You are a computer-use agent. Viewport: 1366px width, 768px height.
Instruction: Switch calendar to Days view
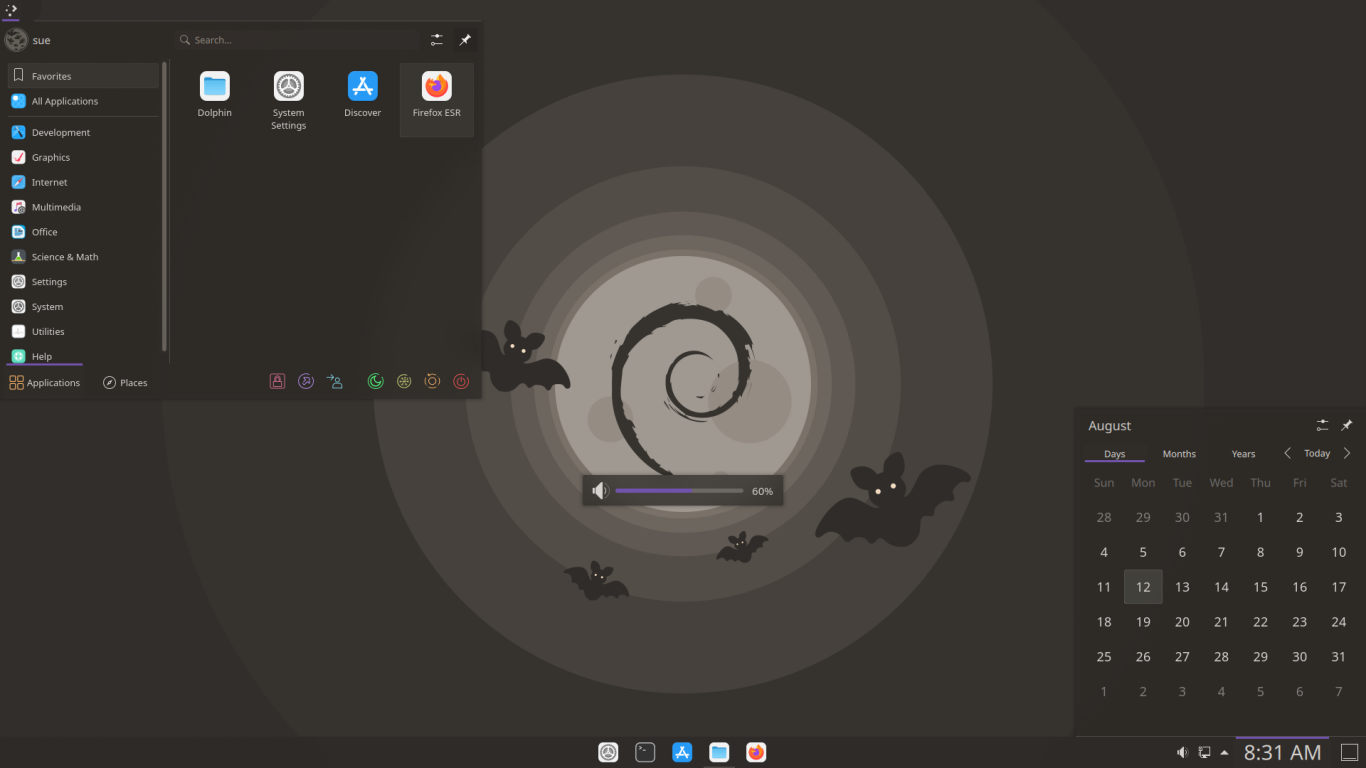[x=1114, y=454]
